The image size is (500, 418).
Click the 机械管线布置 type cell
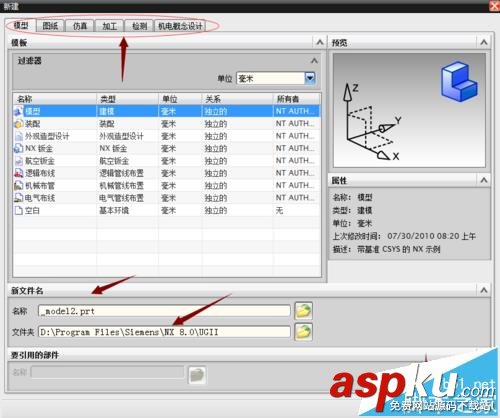(121, 185)
